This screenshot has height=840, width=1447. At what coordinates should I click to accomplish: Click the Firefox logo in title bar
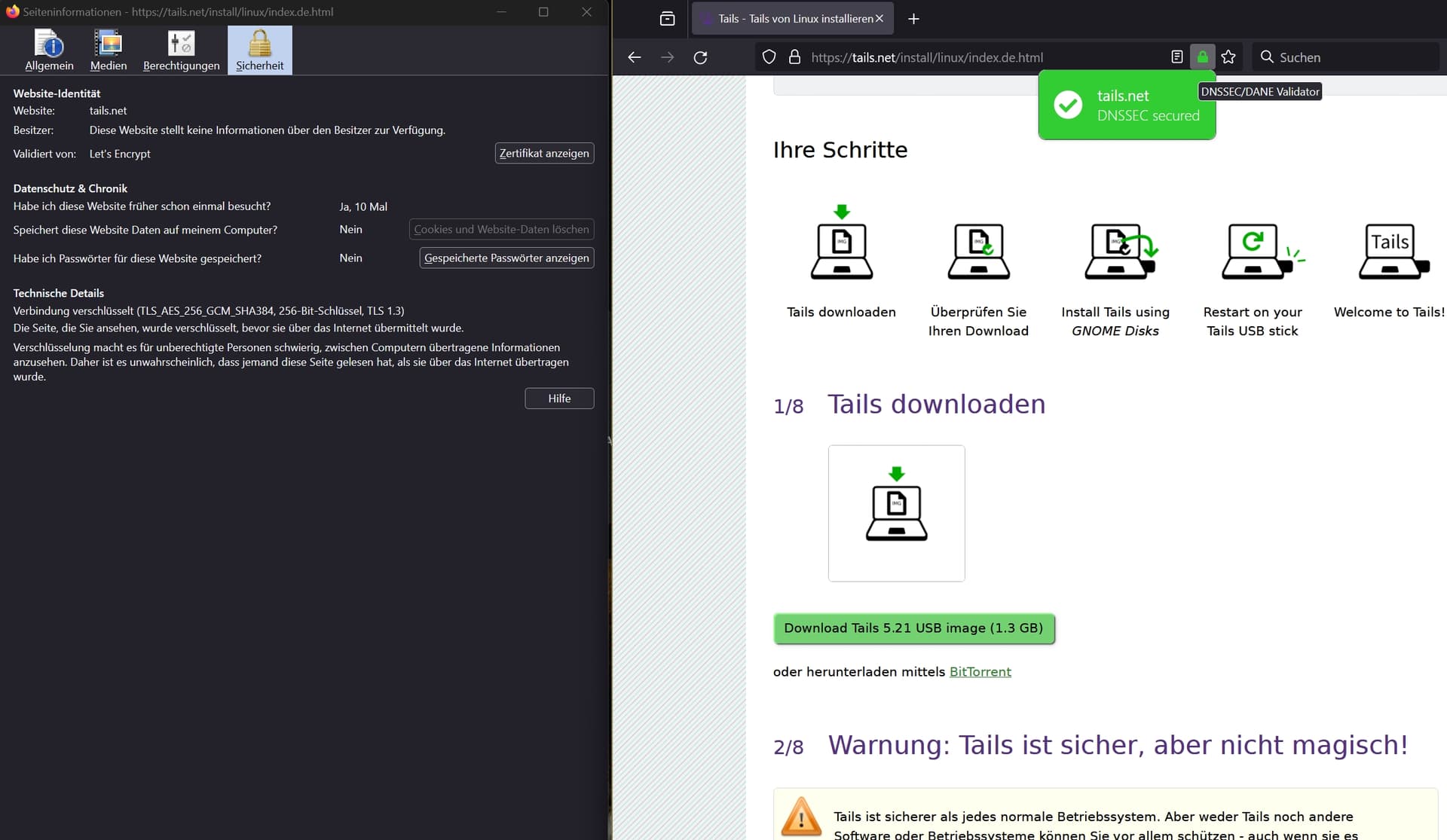[12, 12]
